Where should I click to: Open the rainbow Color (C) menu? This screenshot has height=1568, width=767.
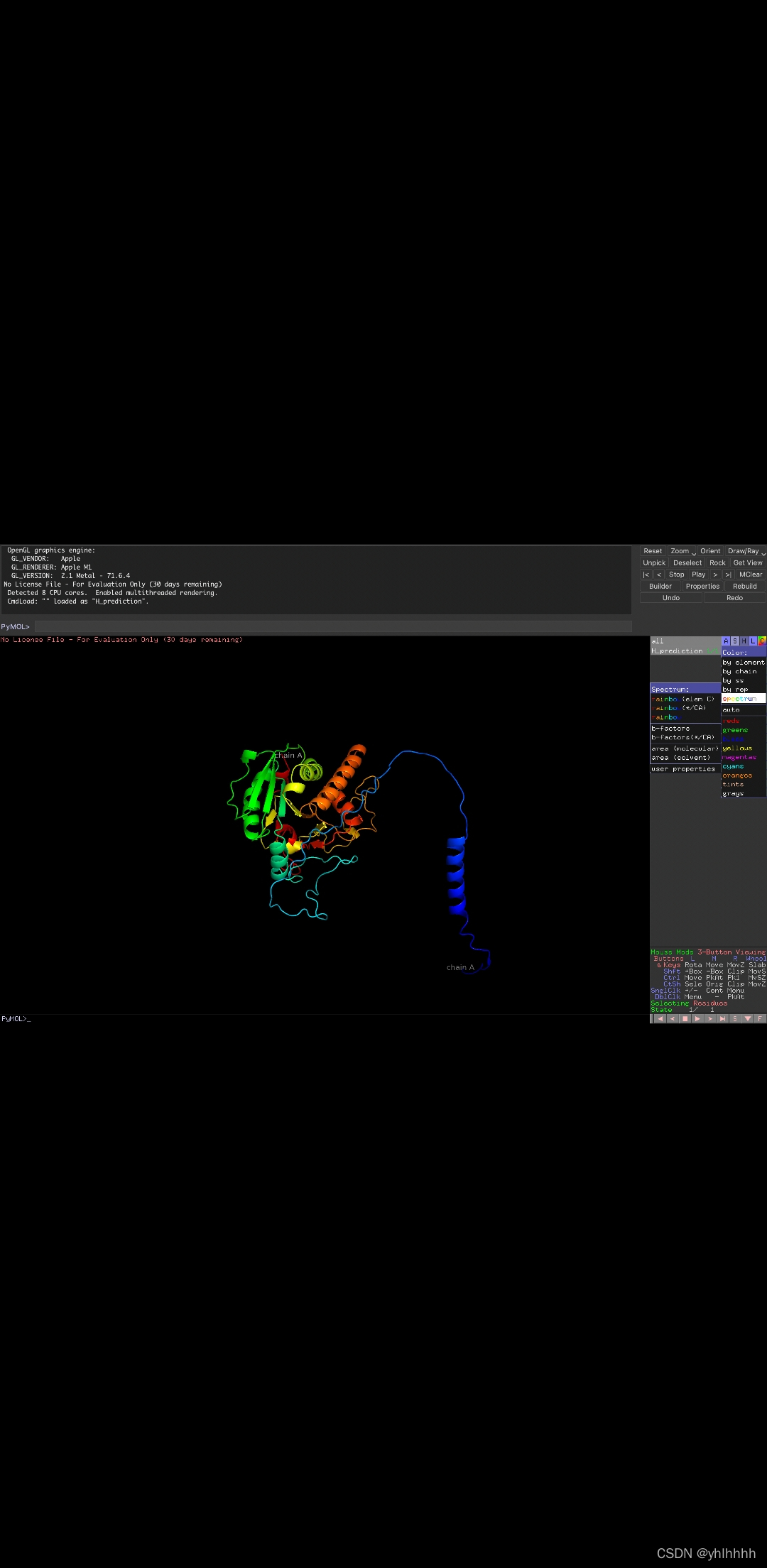(762, 641)
